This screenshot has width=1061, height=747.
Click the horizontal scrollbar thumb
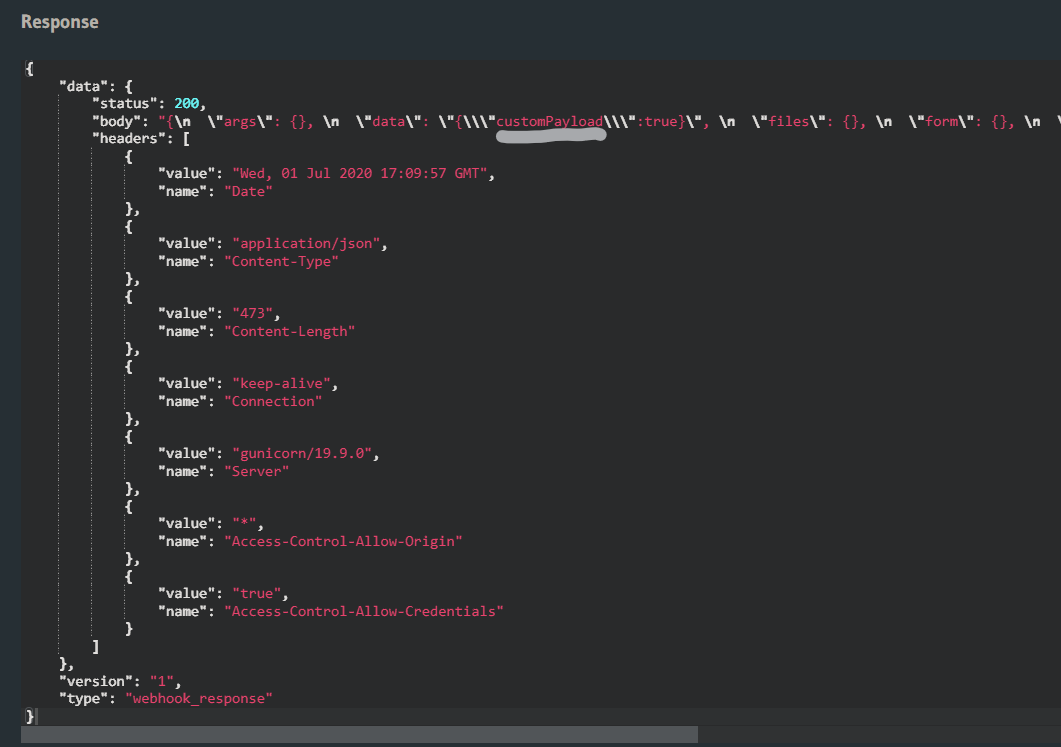click(359, 735)
